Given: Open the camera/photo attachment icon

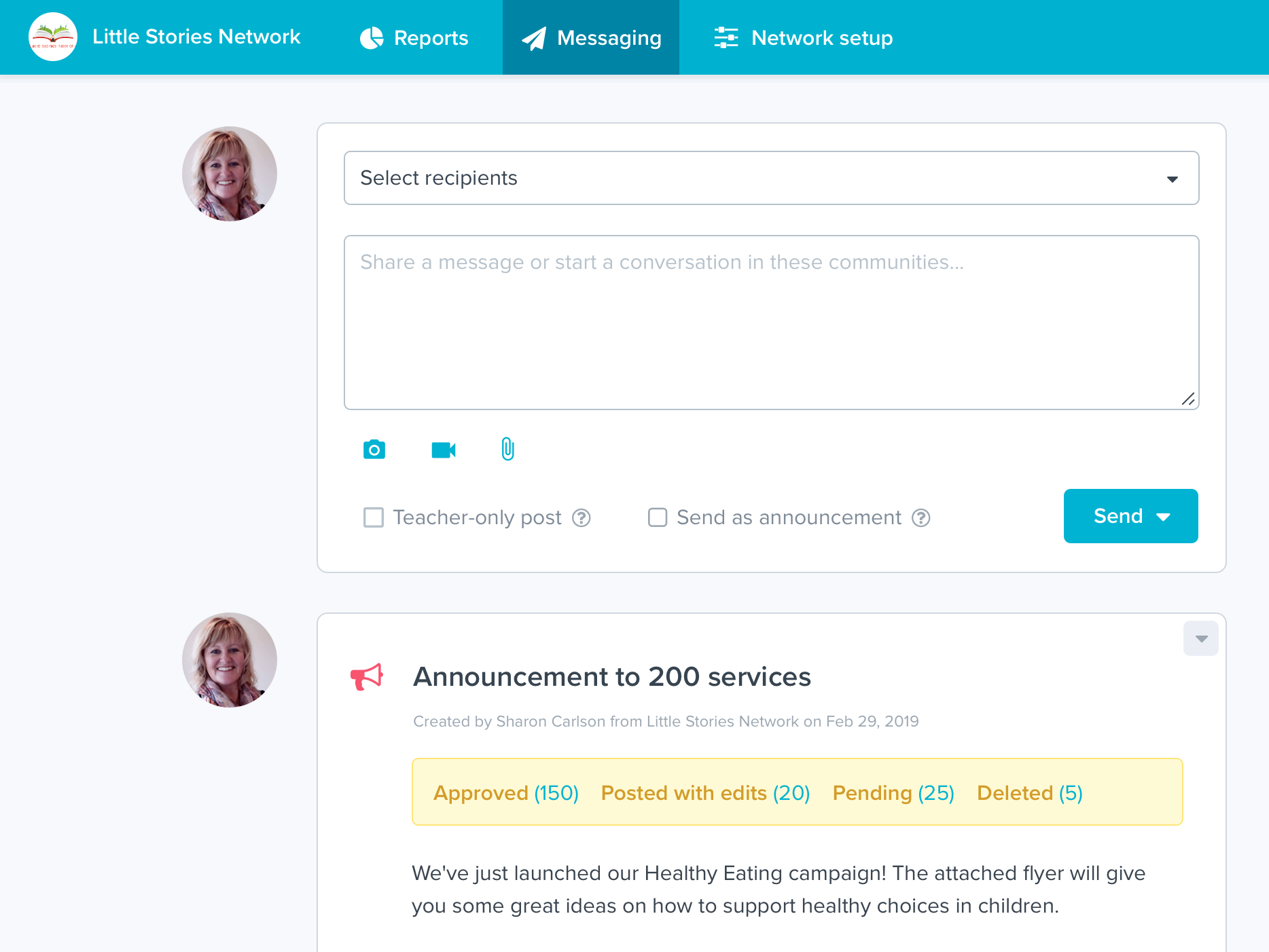Looking at the screenshot, I should 374,449.
